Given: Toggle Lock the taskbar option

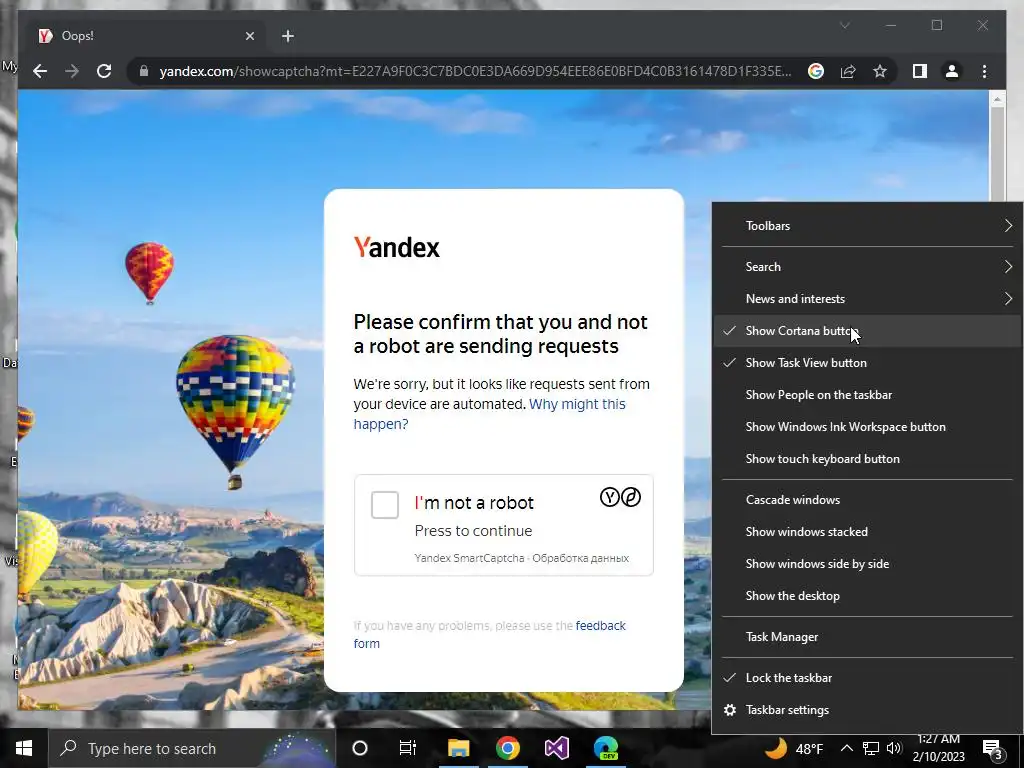Looking at the screenshot, I should click(x=867, y=678).
